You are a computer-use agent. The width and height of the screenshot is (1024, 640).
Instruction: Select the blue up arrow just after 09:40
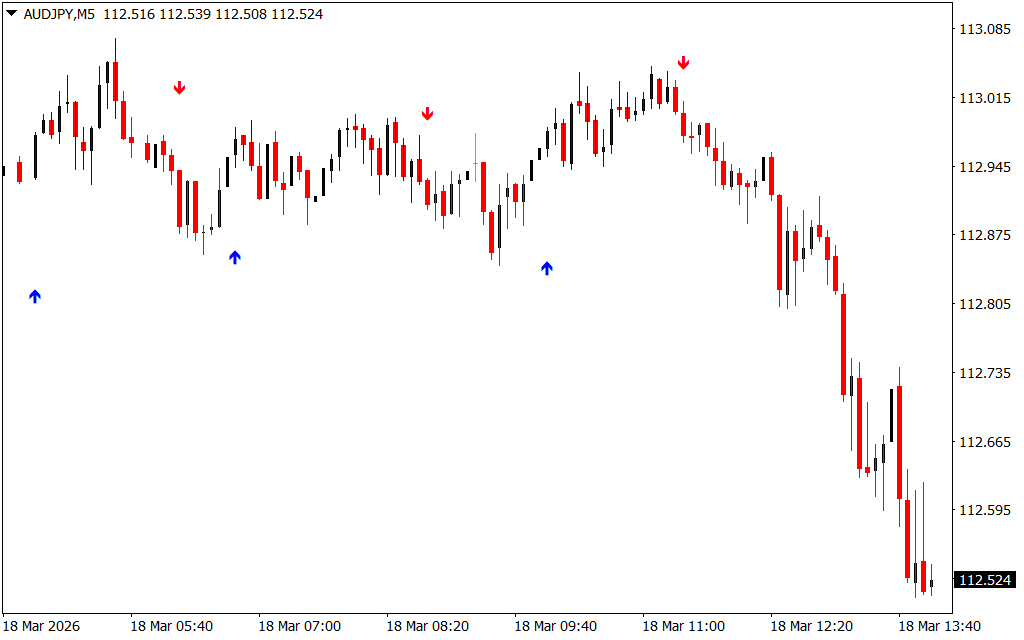tap(547, 268)
